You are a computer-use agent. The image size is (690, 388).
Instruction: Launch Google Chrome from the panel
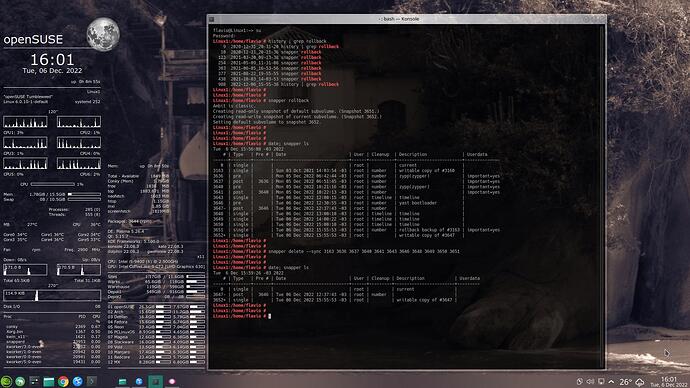[63, 381]
